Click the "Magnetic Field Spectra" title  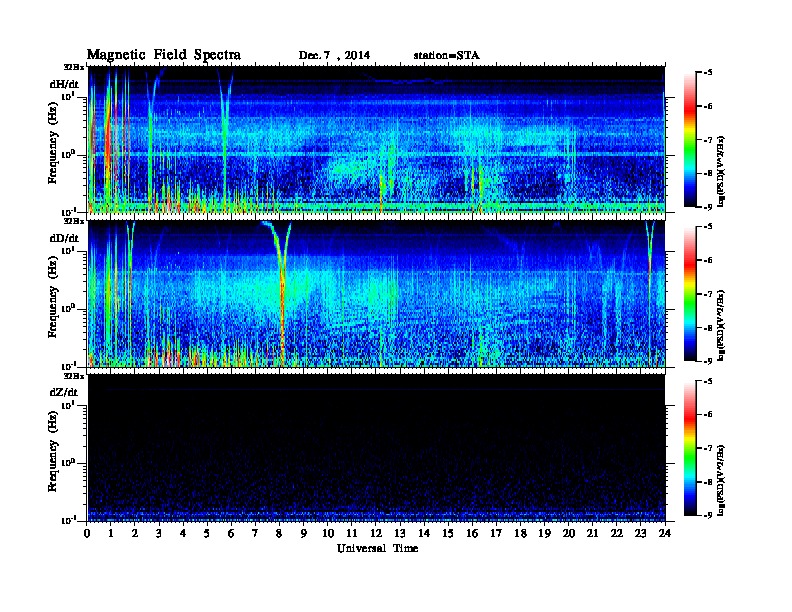[164, 55]
